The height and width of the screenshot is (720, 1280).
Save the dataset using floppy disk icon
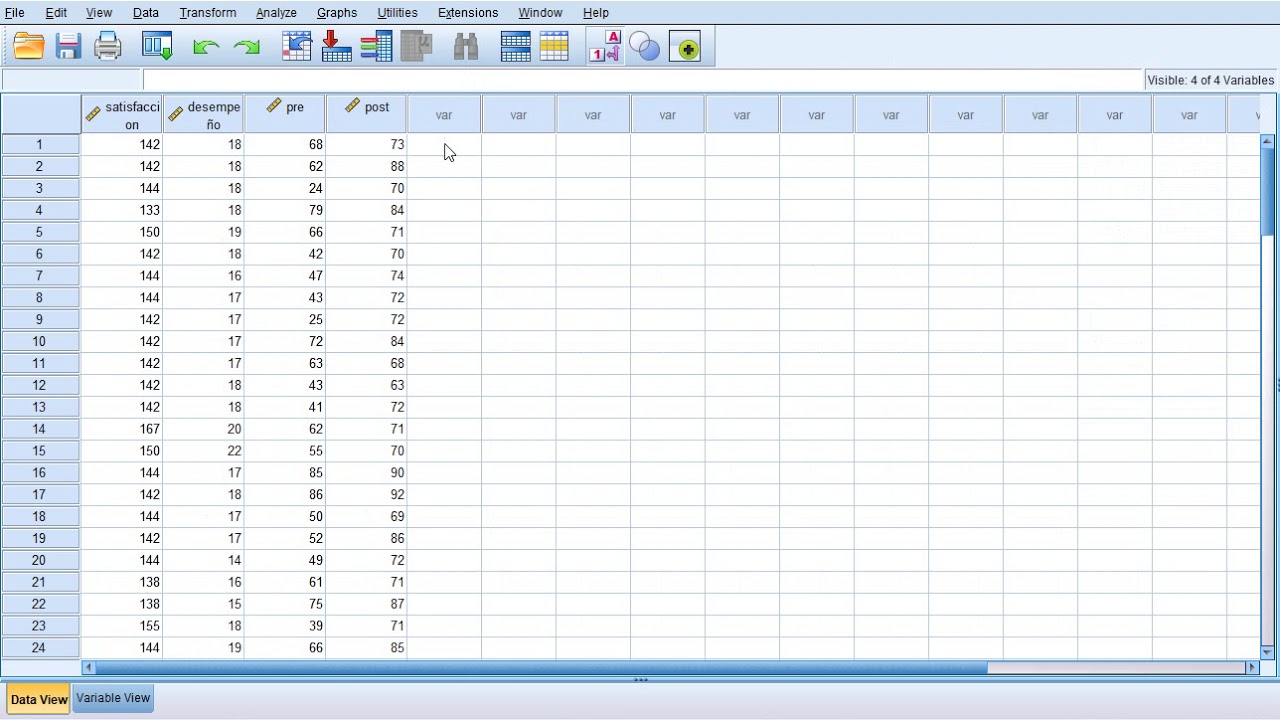pyautogui.click(x=68, y=46)
